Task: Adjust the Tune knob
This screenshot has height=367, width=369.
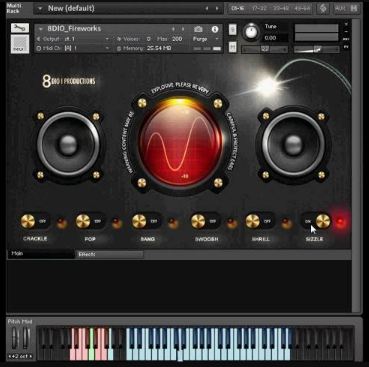Action: coord(251,32)
